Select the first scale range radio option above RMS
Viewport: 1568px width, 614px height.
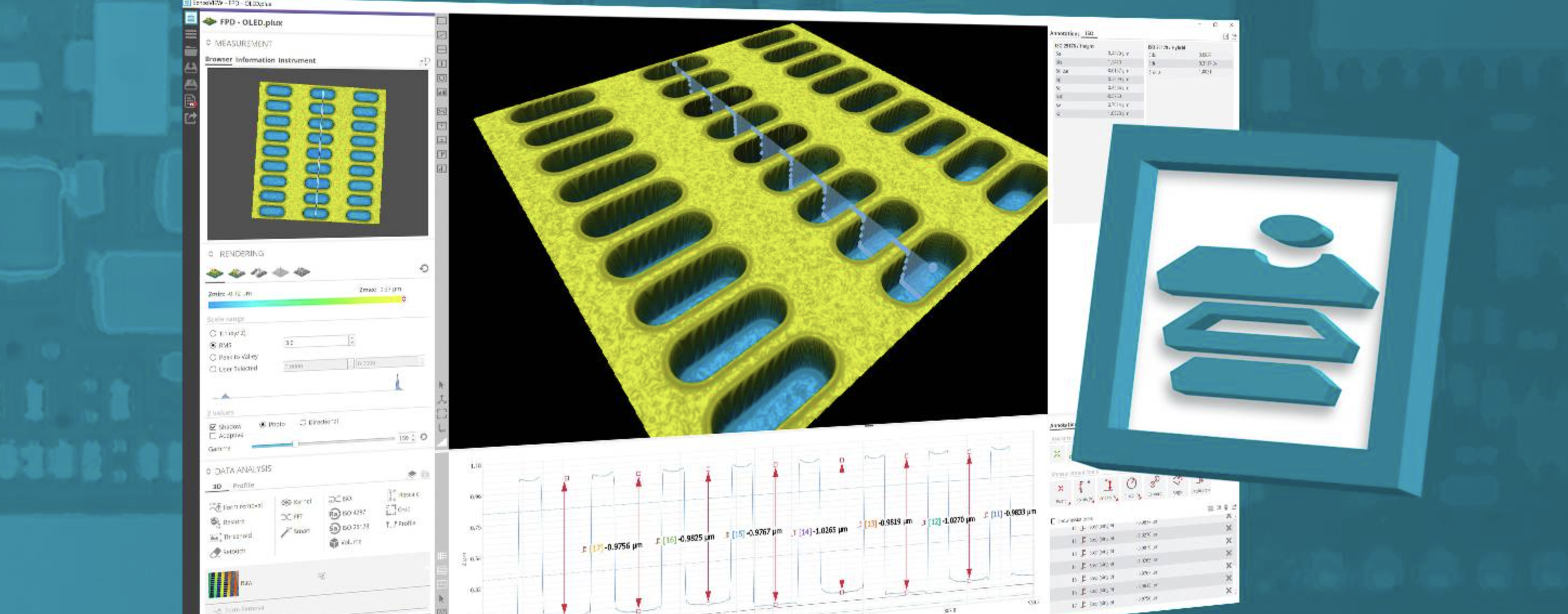213,334
